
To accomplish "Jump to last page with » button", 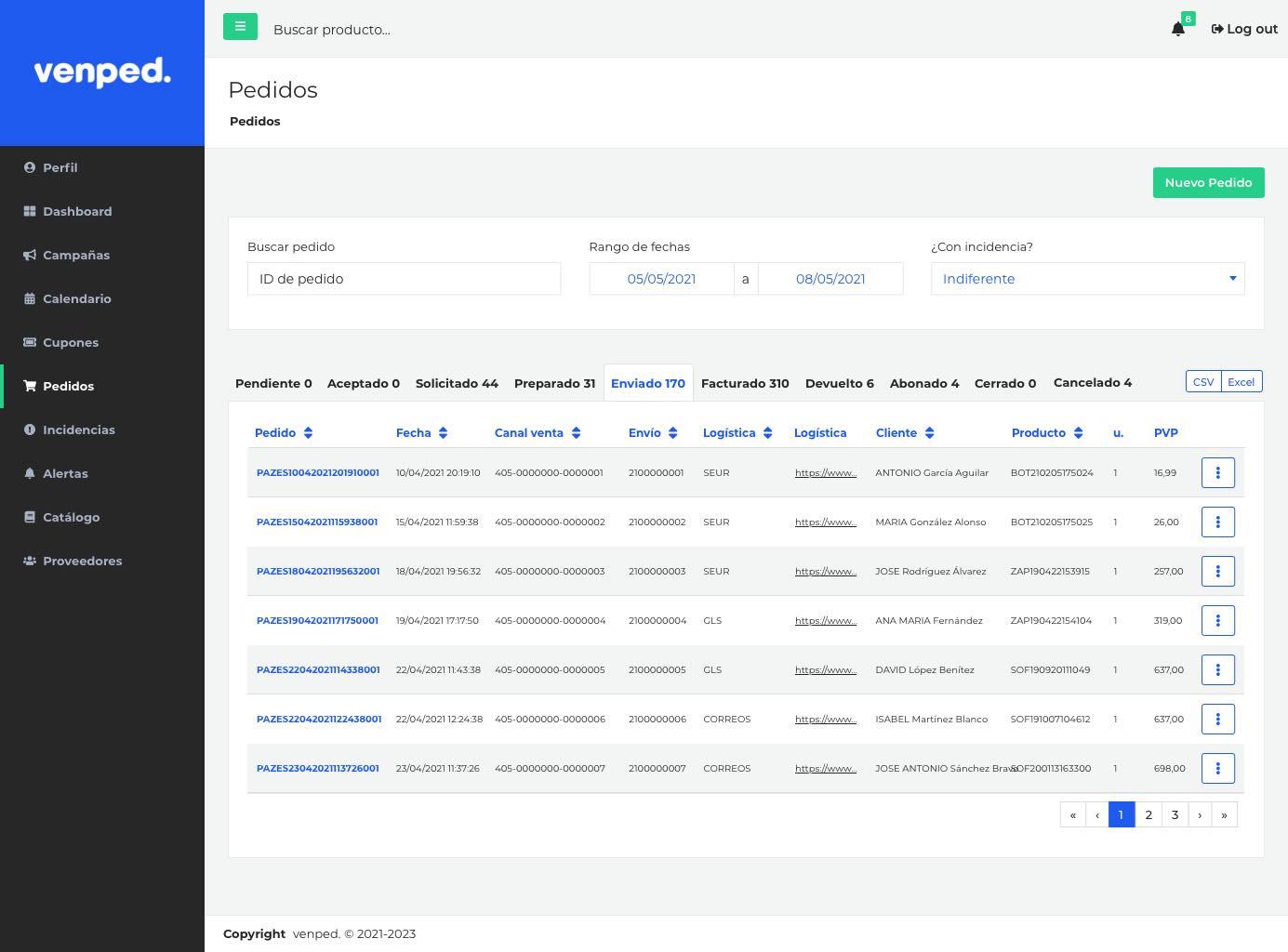I will [1224, 814].
